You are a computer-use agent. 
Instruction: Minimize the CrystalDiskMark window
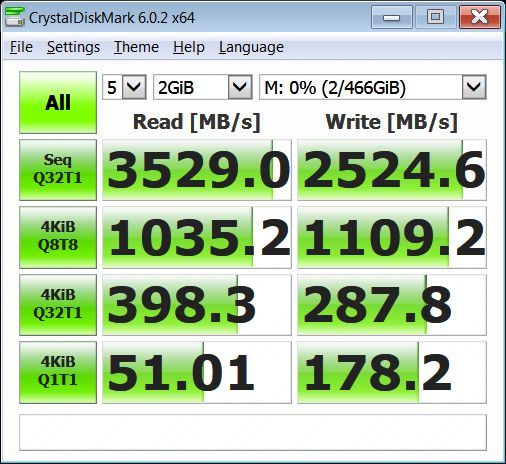[392, 17]
